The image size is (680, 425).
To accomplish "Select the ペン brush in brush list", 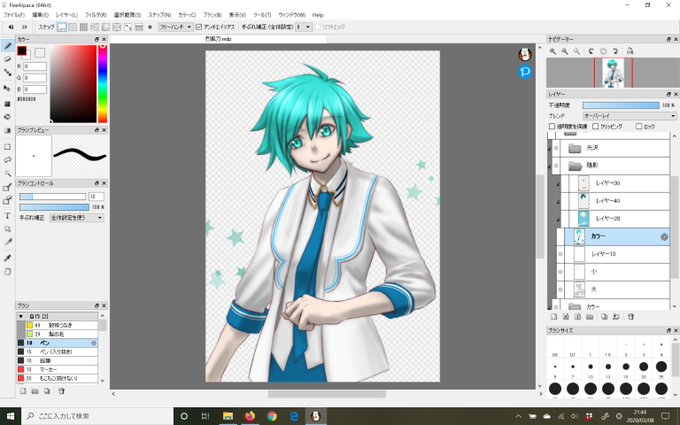I will (x=57, y=343).
